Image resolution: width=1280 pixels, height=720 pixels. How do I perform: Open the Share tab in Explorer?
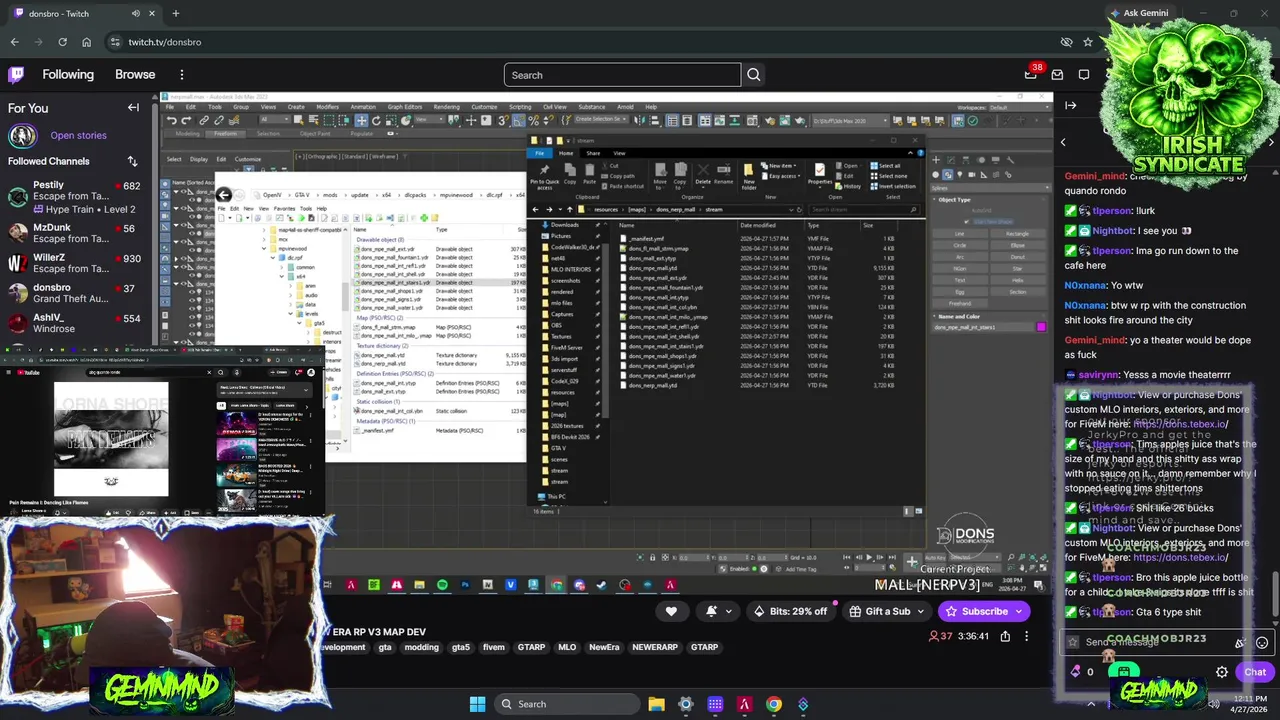coord(593,153)
